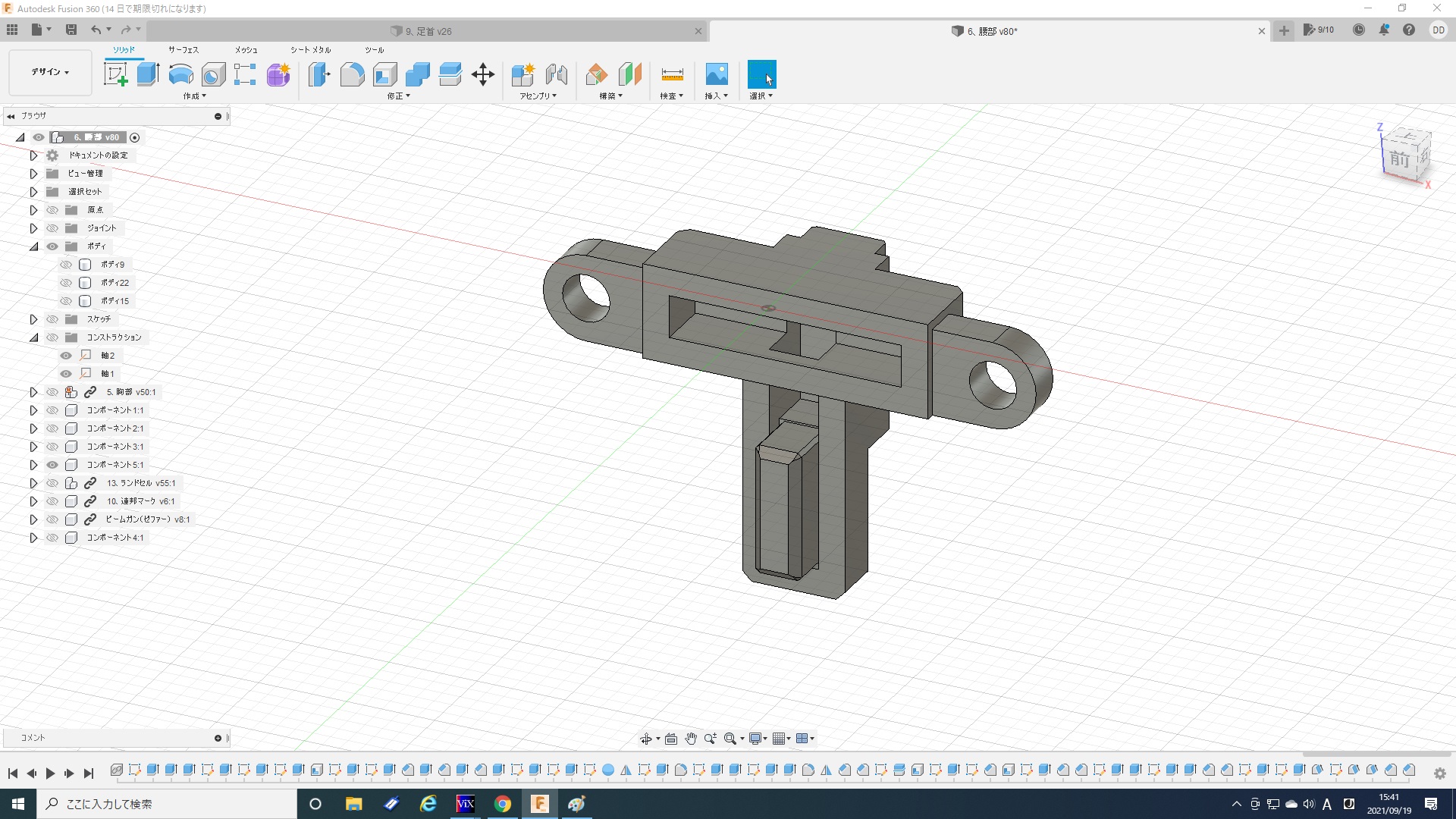Hide construction axis 軸2
The height and width of the screenshot is (819, 1456).
[66, 356]
